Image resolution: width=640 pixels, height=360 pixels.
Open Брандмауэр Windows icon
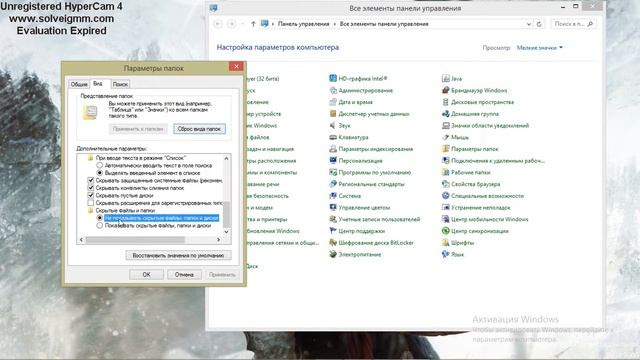(x=445, y=90)
